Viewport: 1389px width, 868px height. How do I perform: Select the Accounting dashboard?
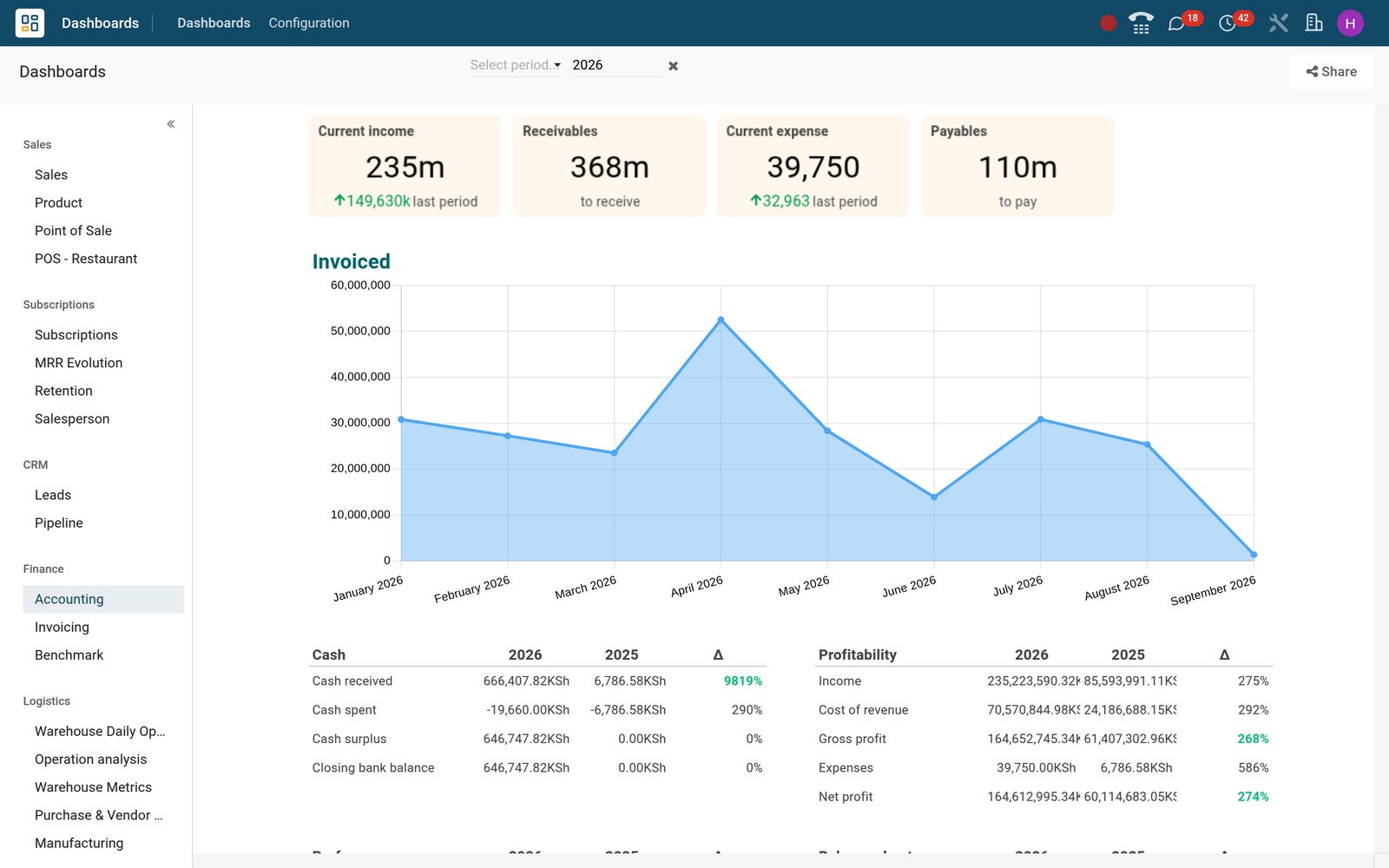click(103, 600)
